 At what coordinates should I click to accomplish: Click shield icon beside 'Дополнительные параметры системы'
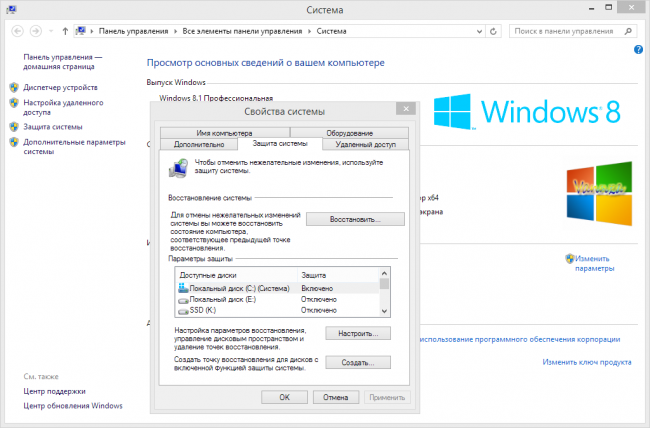click(x=14, y=142)
